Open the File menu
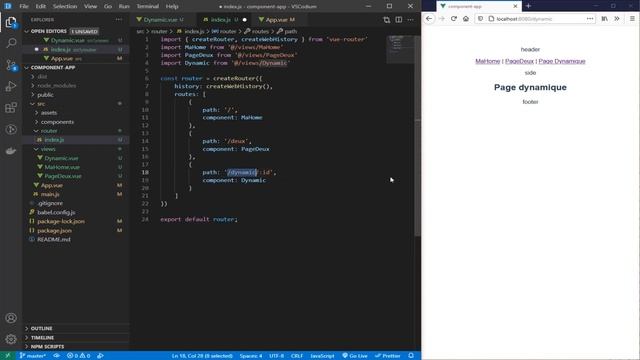Viewport: 640px width, 360px height. coord(24,6)
